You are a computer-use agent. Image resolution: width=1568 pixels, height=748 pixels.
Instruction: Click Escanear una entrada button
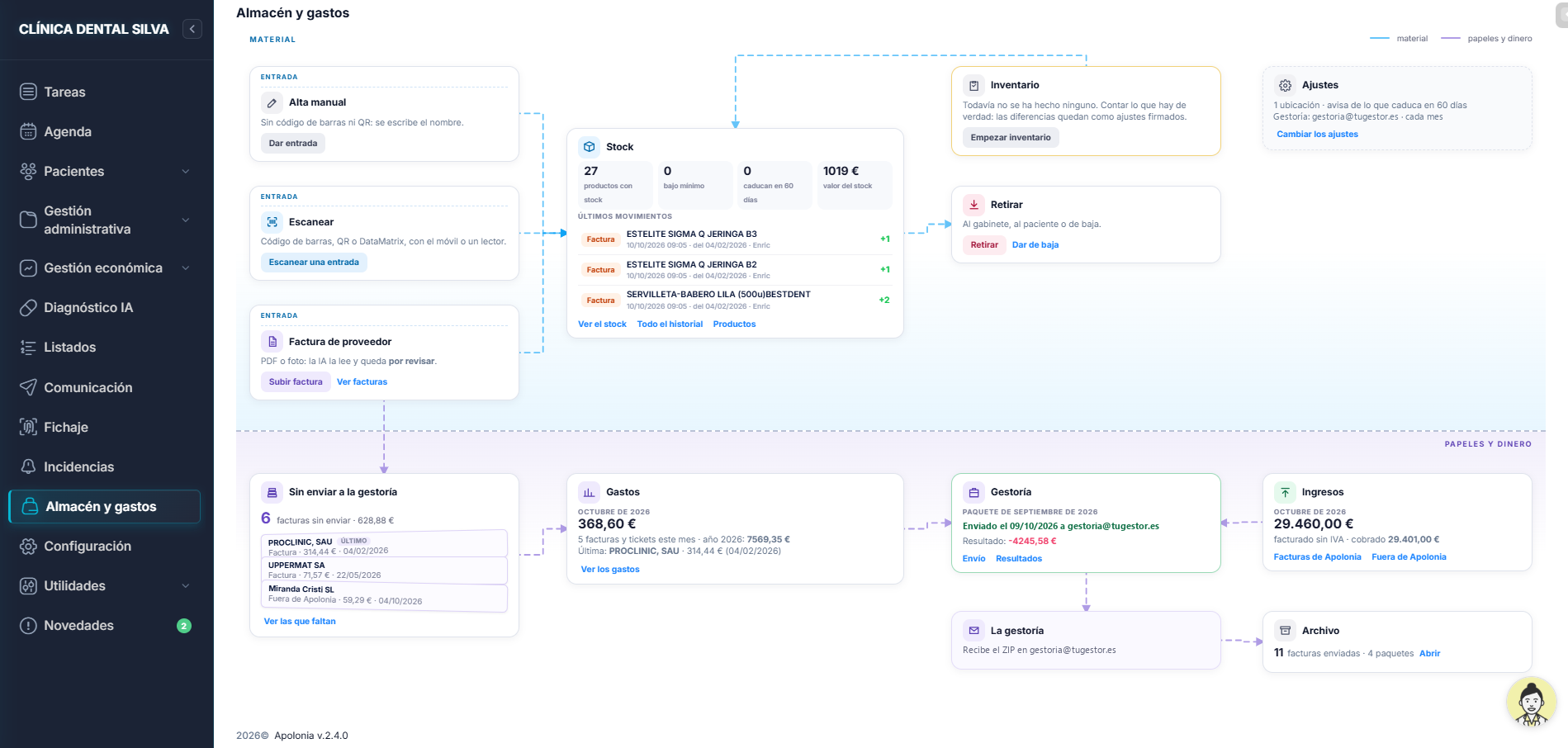(314, 263)
